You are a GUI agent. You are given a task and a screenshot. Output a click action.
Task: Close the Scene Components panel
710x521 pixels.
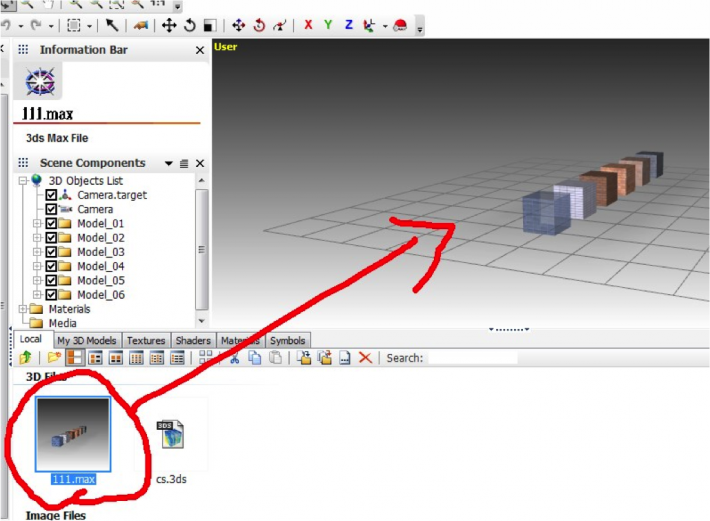click(200, 163)
